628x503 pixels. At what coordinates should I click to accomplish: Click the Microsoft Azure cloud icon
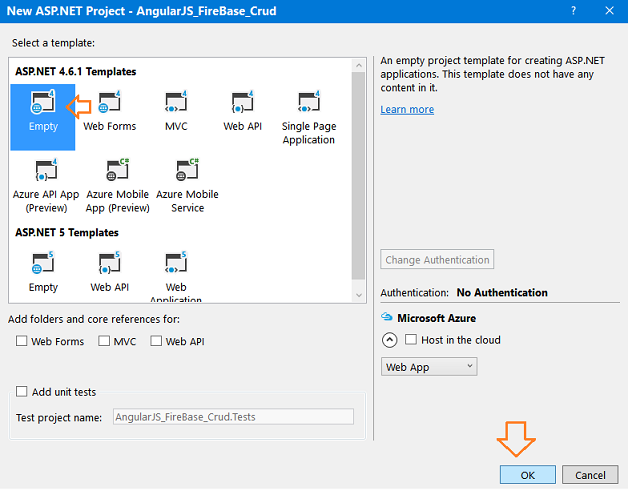tap(386, 317)
